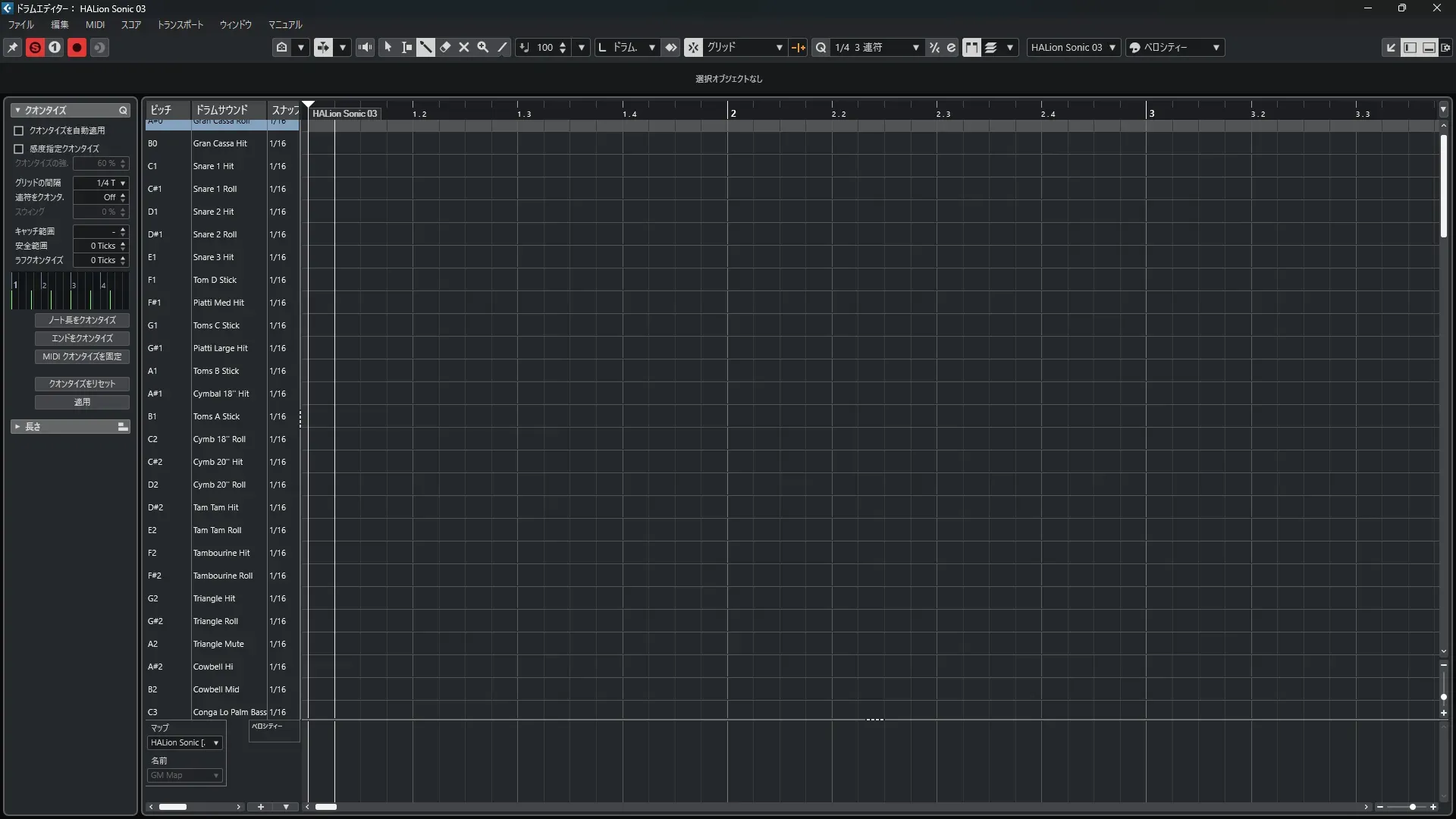Click the Record in Editor button
This screenshot has width=1456, height=819.
77,48
